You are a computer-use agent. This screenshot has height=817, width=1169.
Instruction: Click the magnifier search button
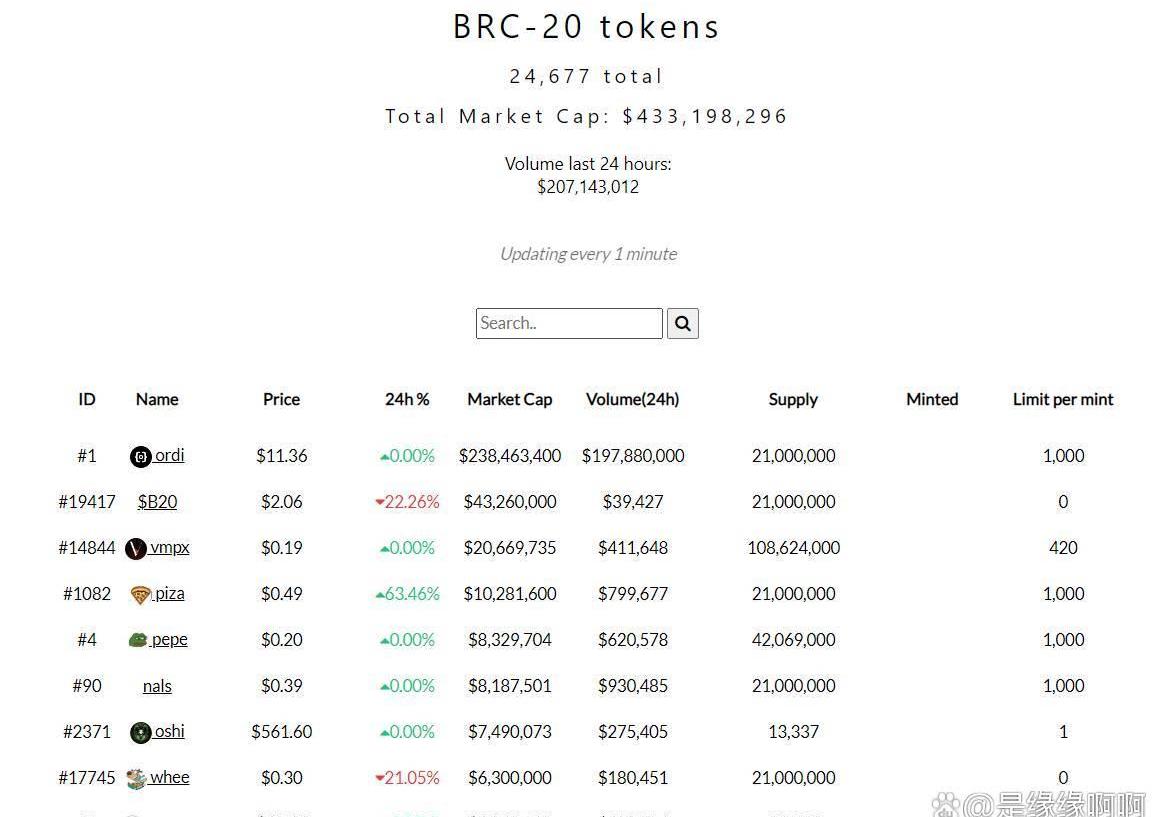click(682, 324)
